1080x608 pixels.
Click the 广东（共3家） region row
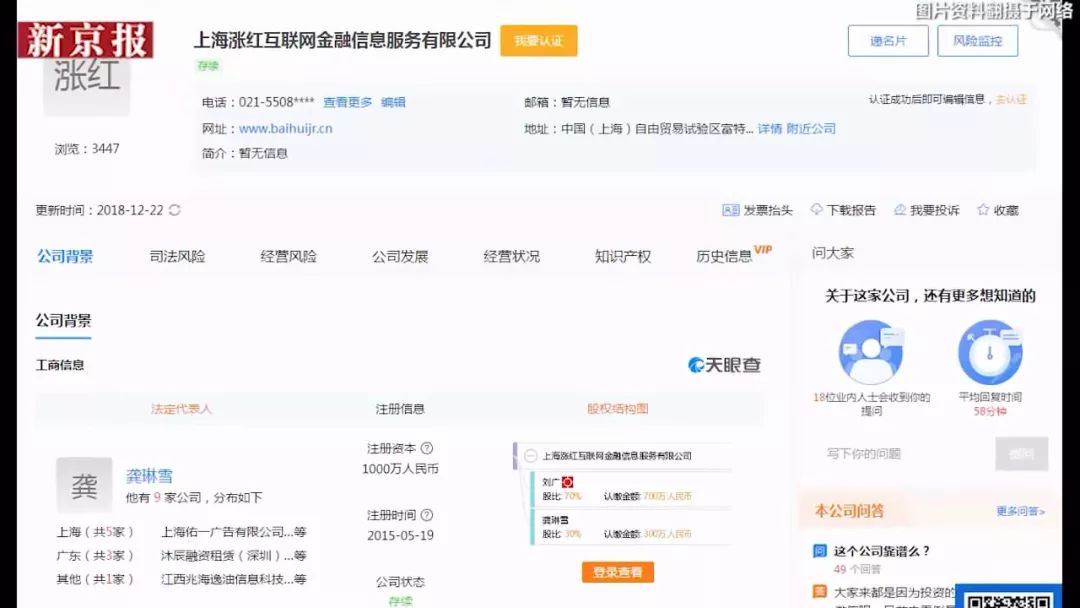click(x=95, y=556)
